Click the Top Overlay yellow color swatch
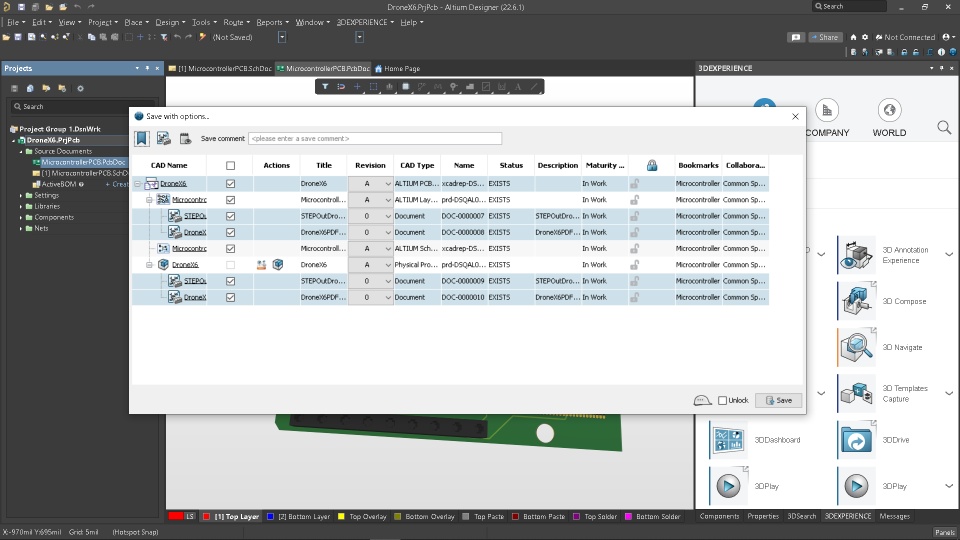 [341, 517]
